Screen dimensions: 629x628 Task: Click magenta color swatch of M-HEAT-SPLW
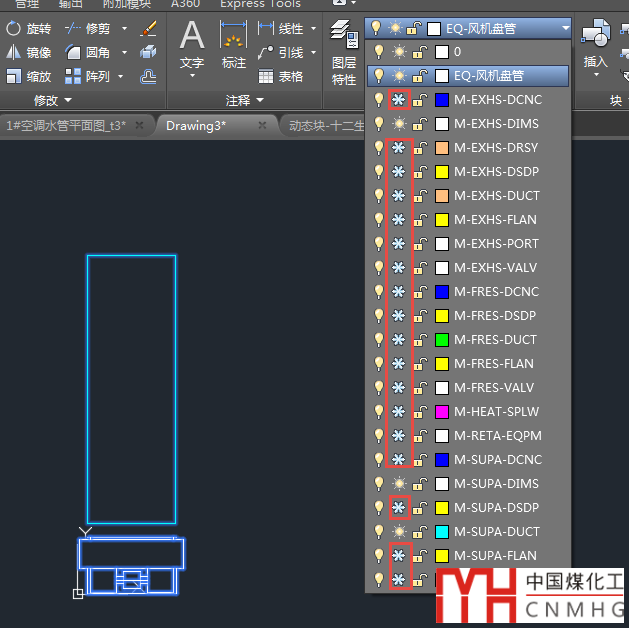441,412
